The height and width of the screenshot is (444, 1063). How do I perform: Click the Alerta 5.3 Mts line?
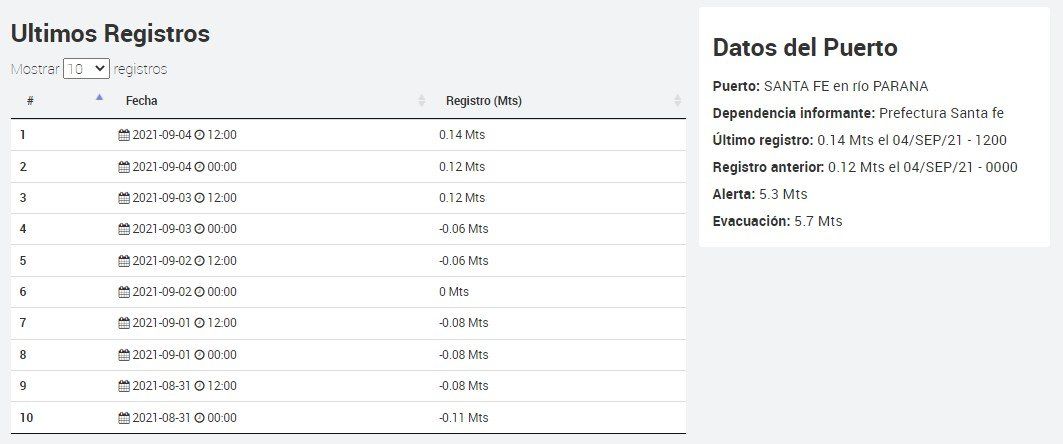pyautogui.click(x=760, y=194)
